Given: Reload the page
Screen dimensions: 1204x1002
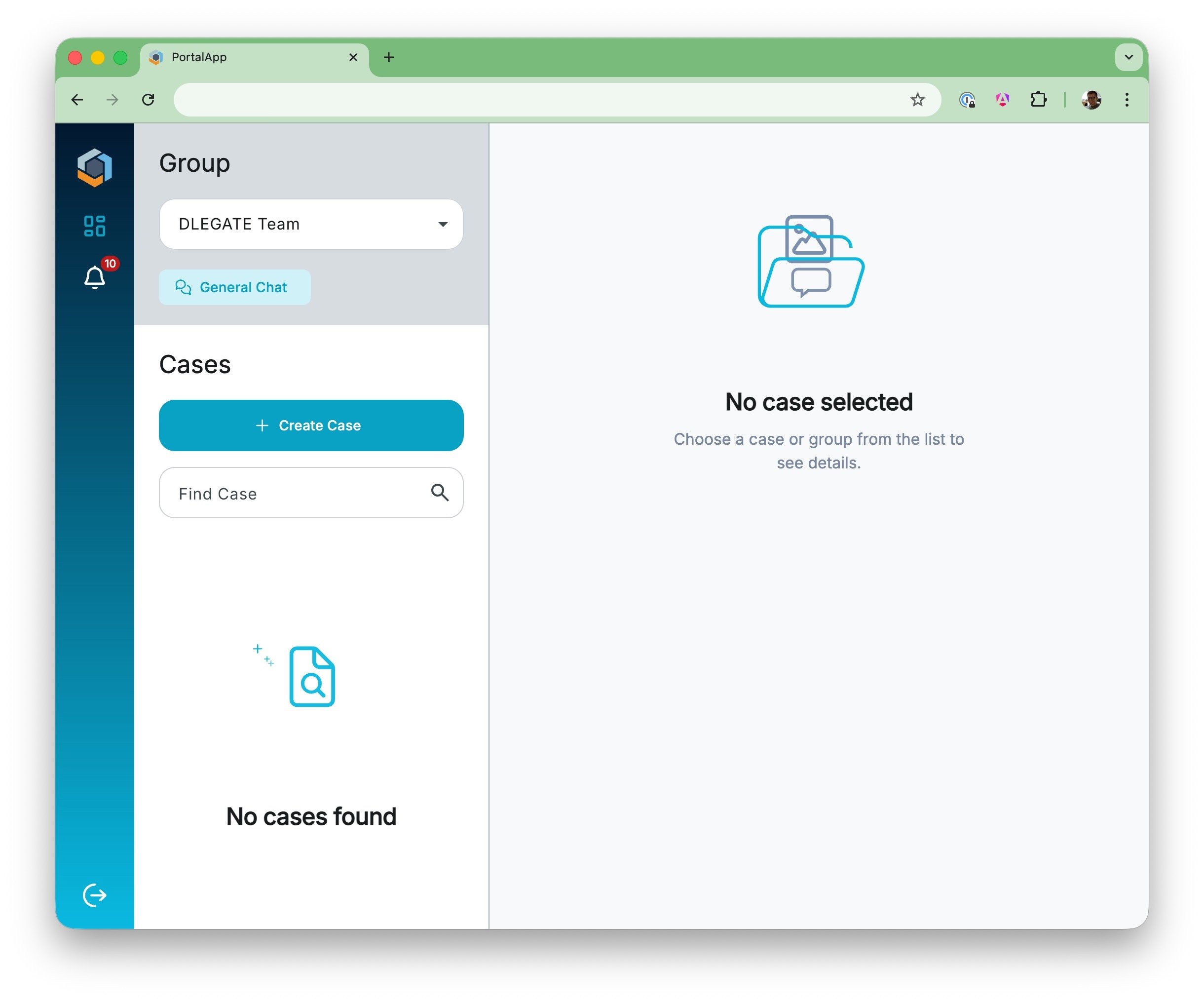Looking at the screenshot, I should pos(148,100).
